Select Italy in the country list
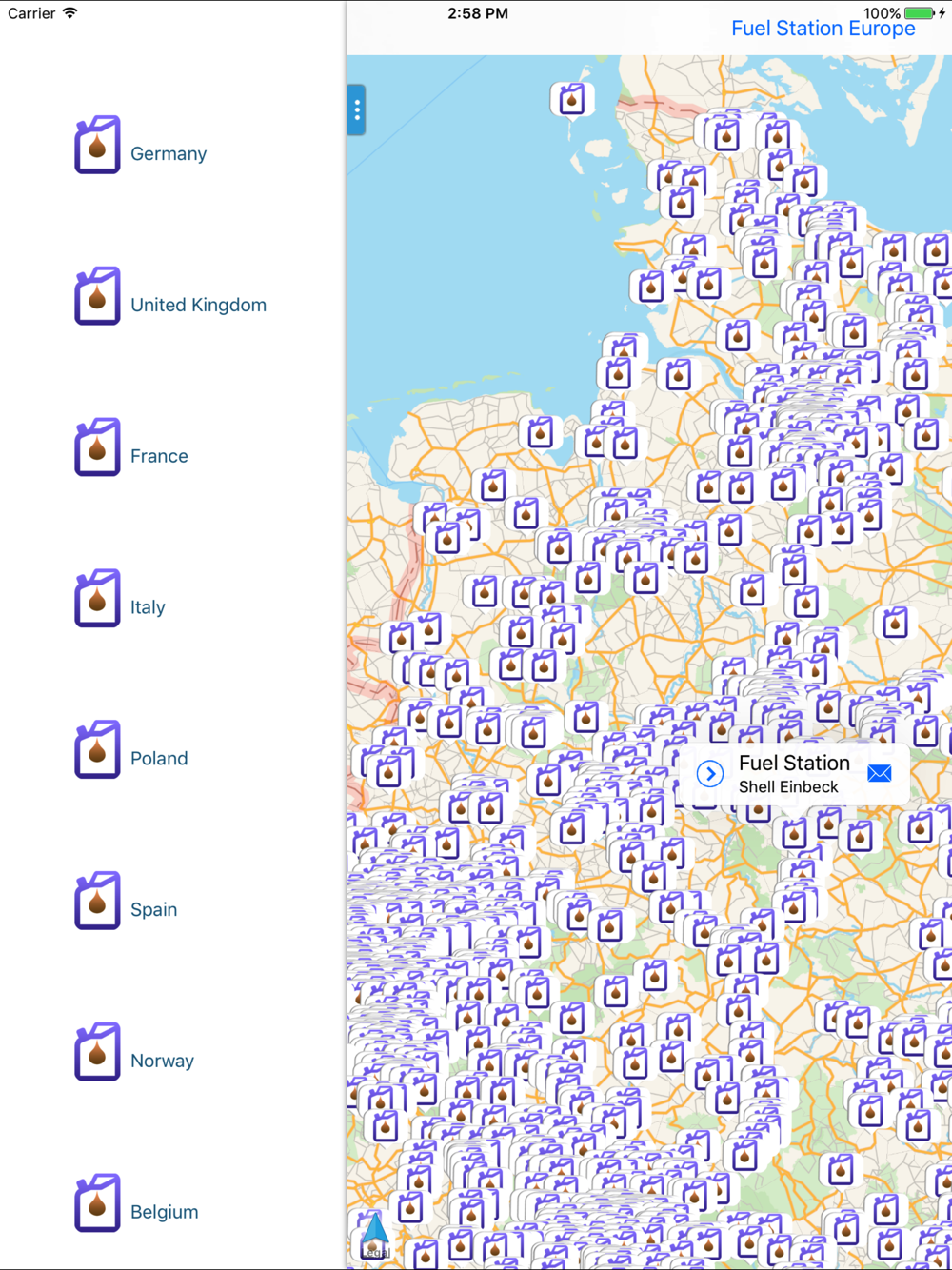952x1270 pixels. point(148,607)
